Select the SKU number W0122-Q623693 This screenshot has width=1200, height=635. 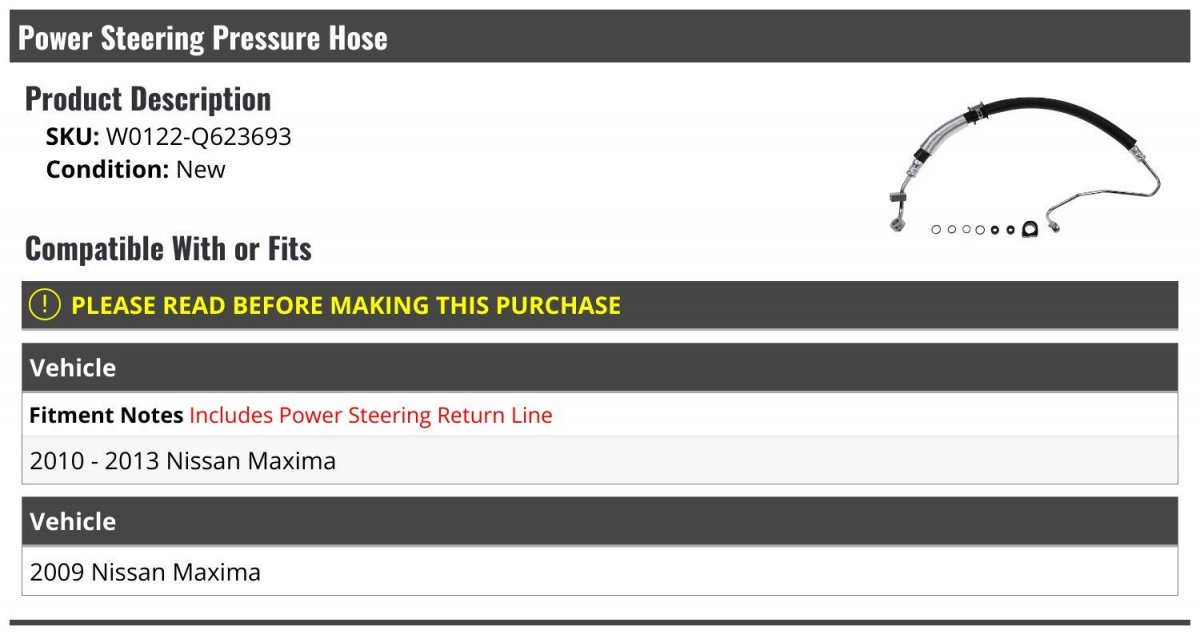coord(199,137)
